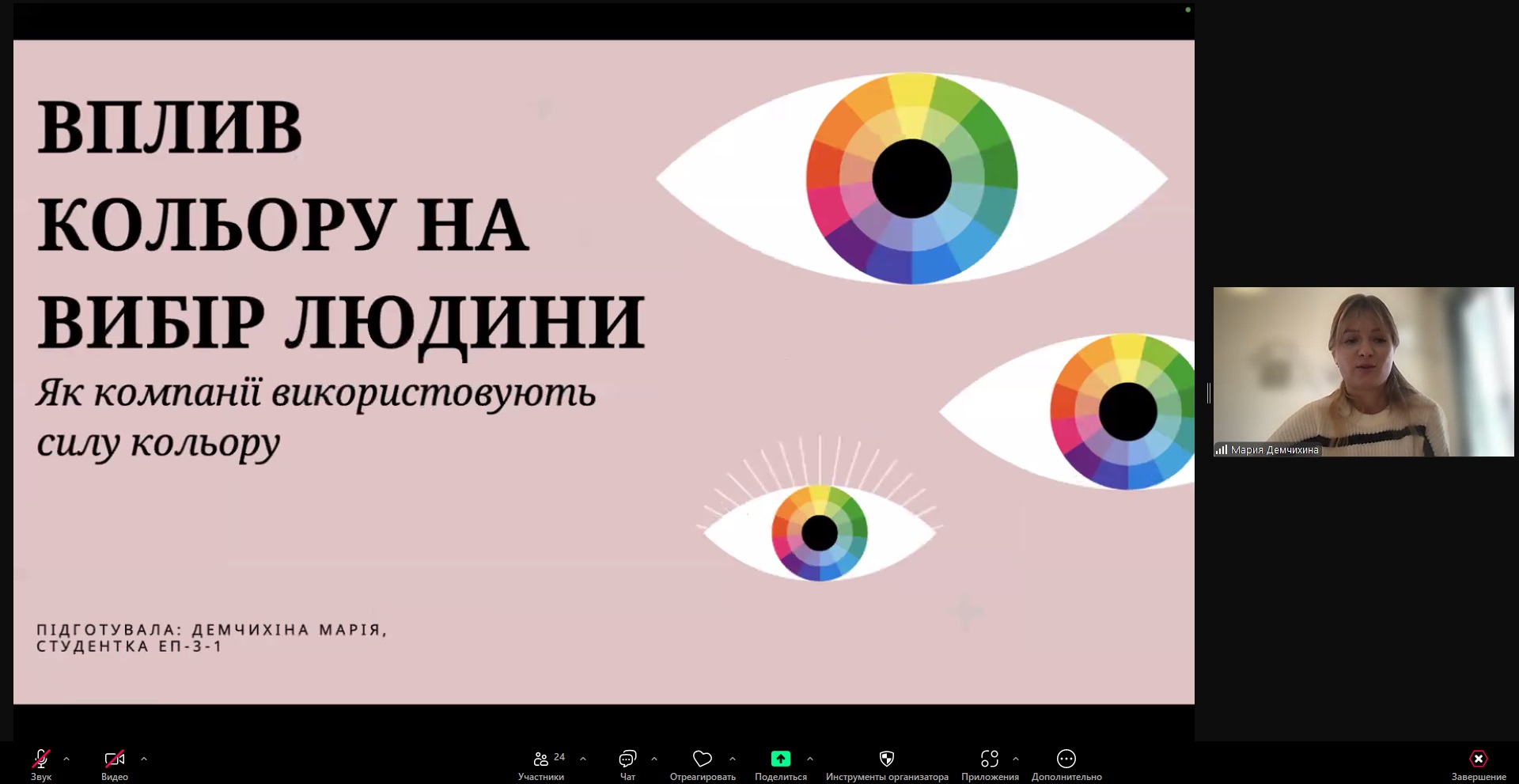Select Мария Демчихина's video thumbnail
The width and height of the screenshot is (1519, 784).
tap(1363, 372)
